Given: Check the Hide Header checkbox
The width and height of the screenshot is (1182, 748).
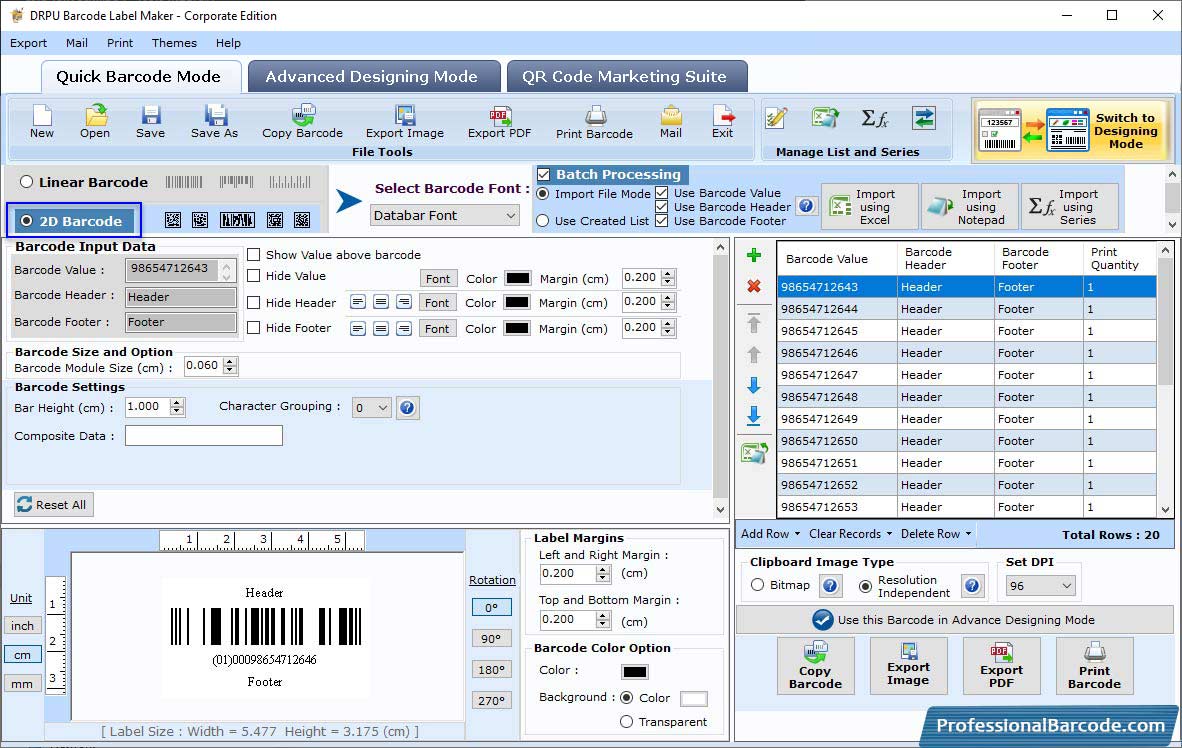Looking at the screenshot, I should pos(254,302).
